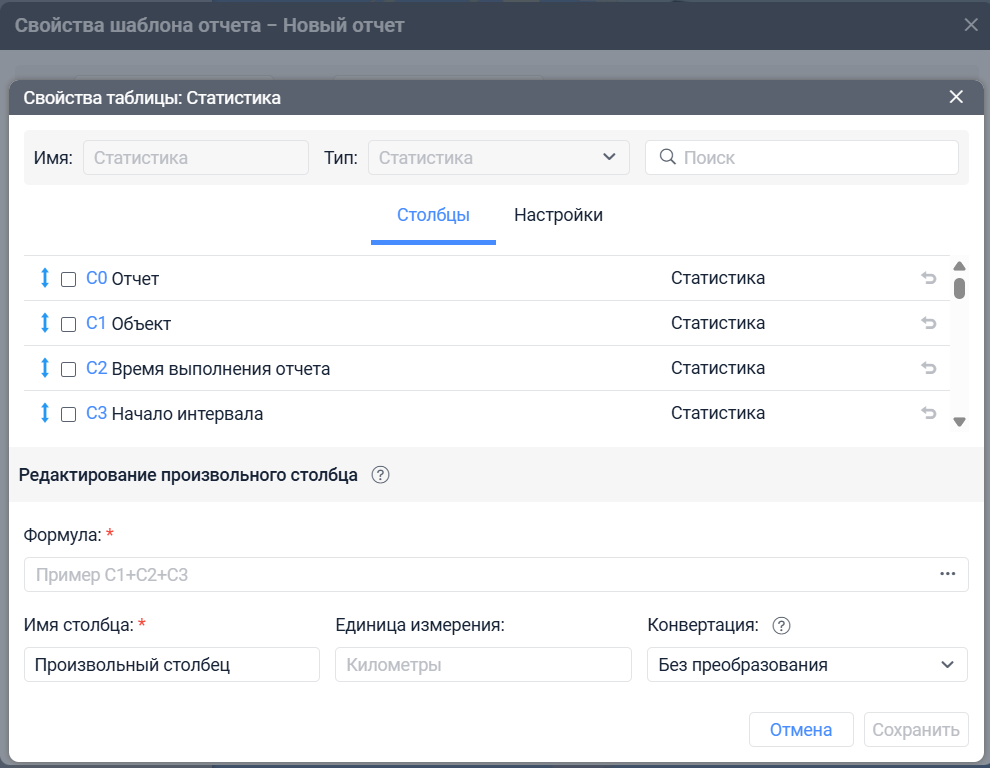Screen dimensions: 990x768
Task: Open help tooltip for Редактирование произвольного столбца
Action: [380, 476]
